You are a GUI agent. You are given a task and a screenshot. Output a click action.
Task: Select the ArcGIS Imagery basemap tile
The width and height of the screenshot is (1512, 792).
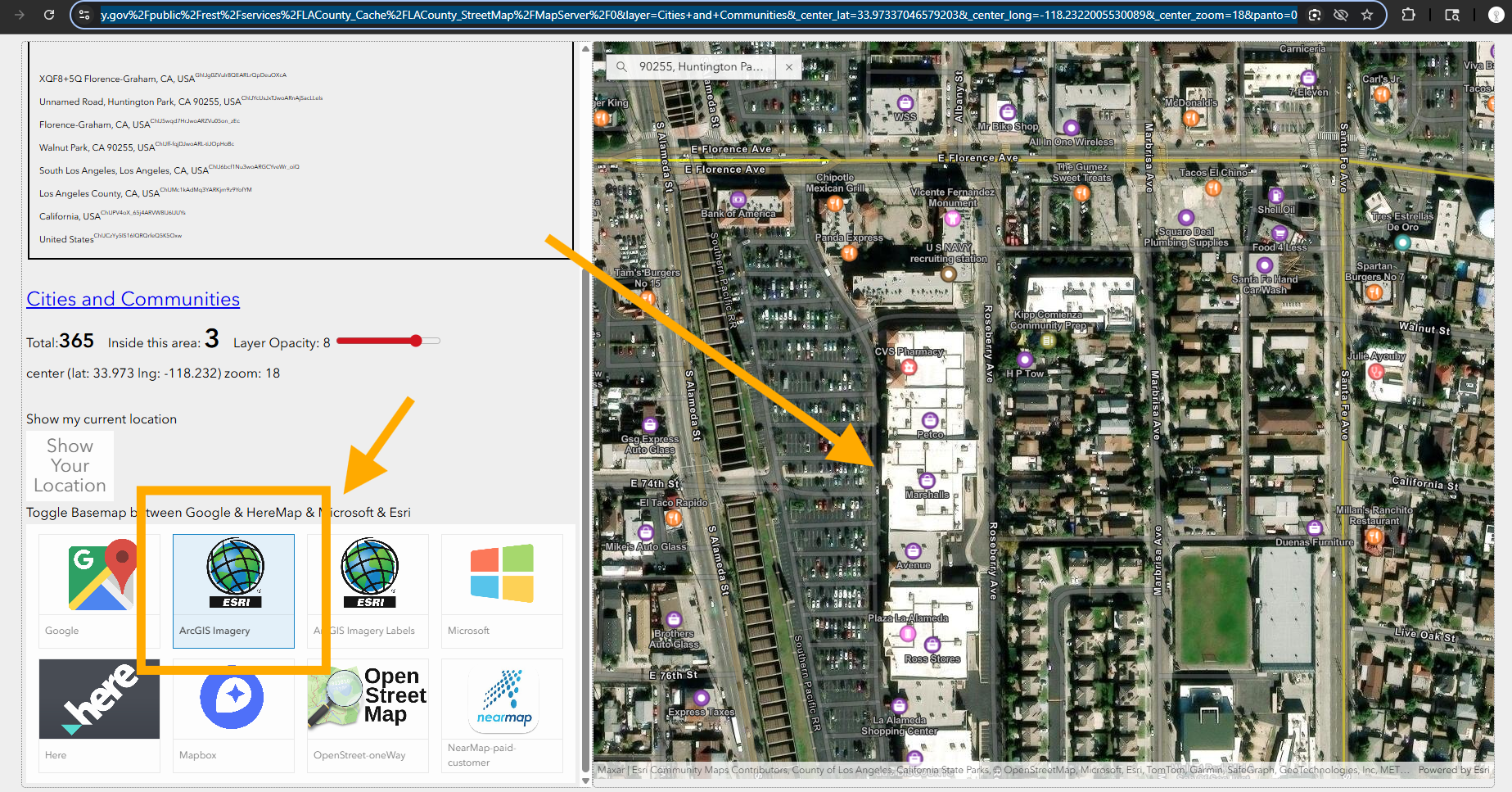[233, 591]
